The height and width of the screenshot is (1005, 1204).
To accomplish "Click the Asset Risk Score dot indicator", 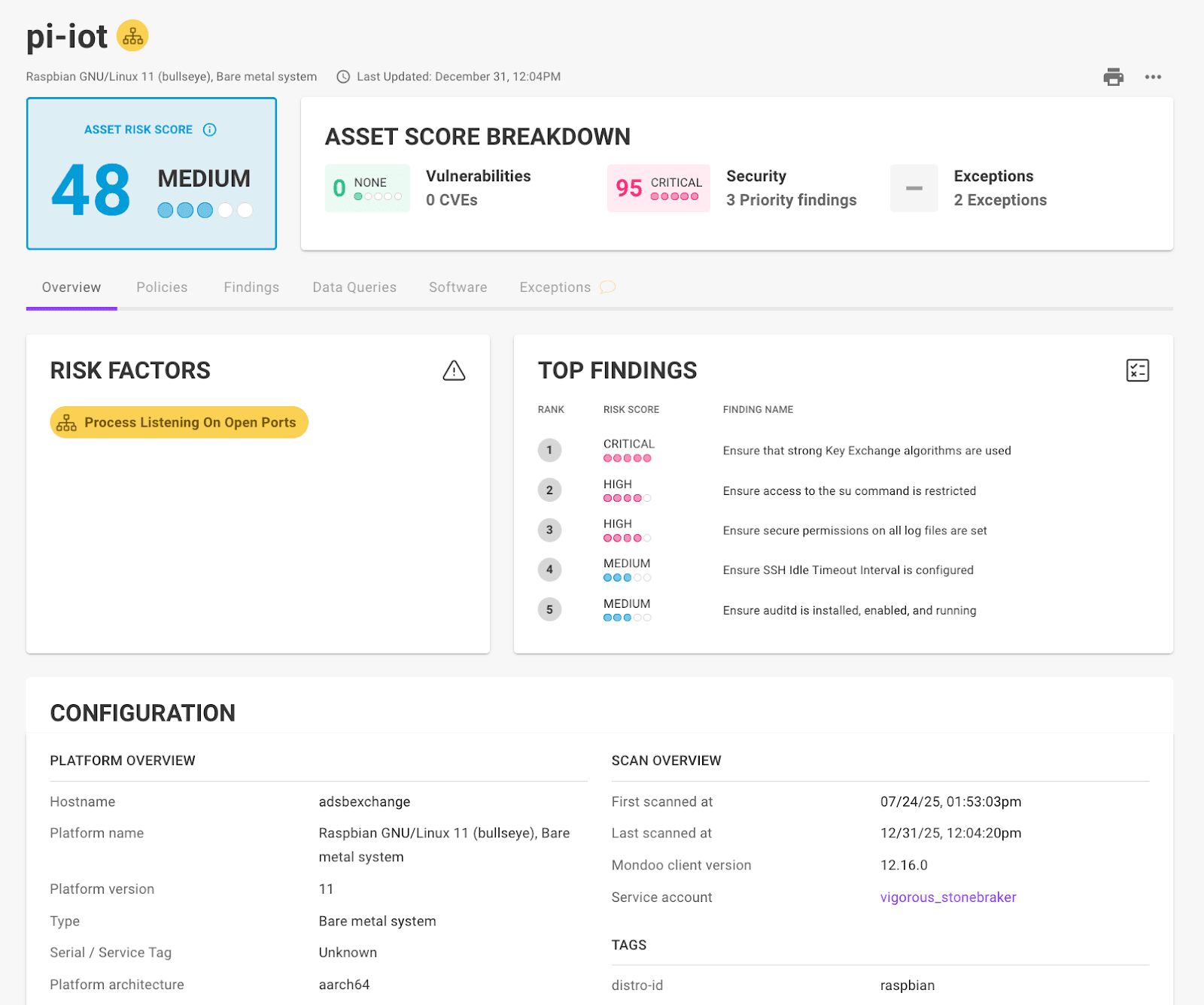I will pos(204,210).
